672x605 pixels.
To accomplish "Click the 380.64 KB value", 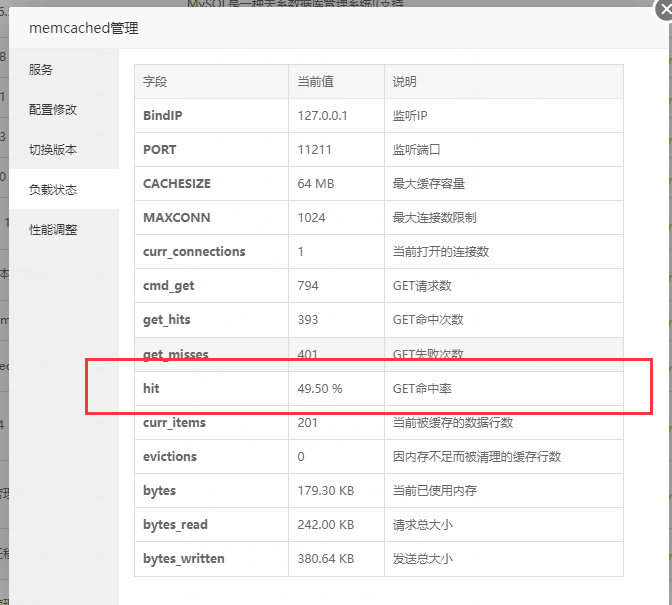I will click(x=326, y=559).
